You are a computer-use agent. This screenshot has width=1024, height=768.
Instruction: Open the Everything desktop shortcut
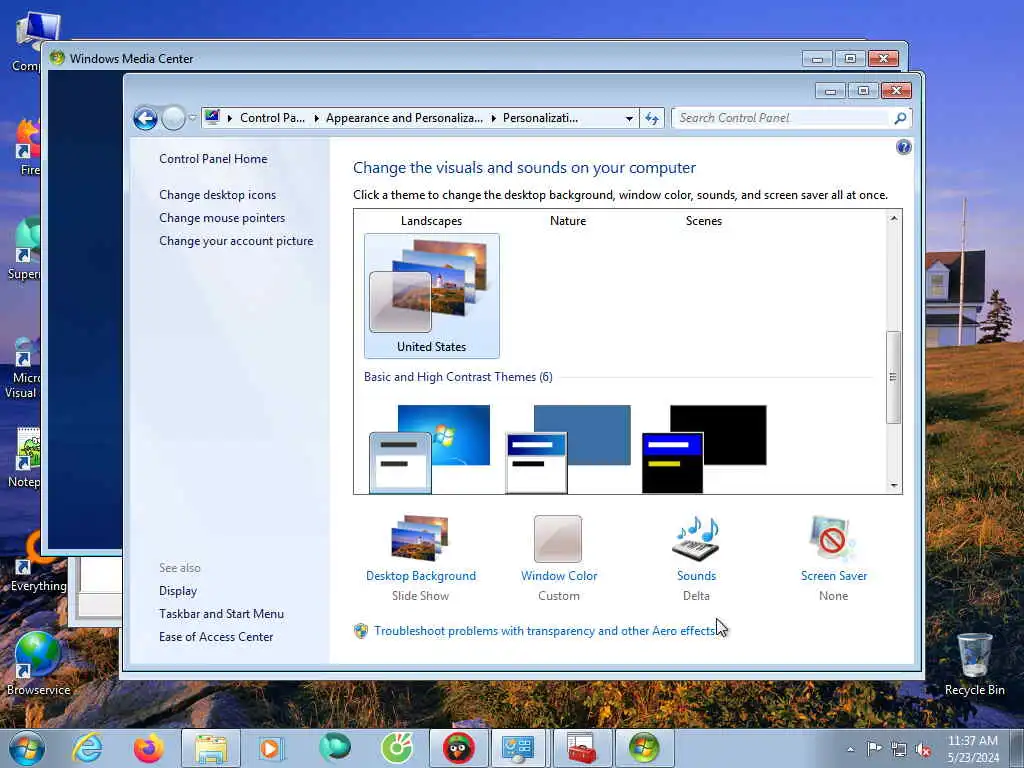click(38, 562)
